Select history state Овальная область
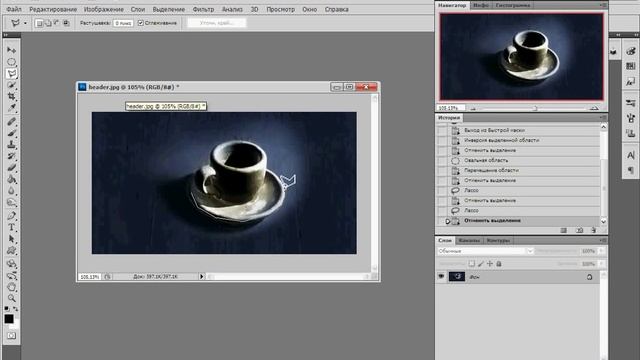 click(518, 160)
